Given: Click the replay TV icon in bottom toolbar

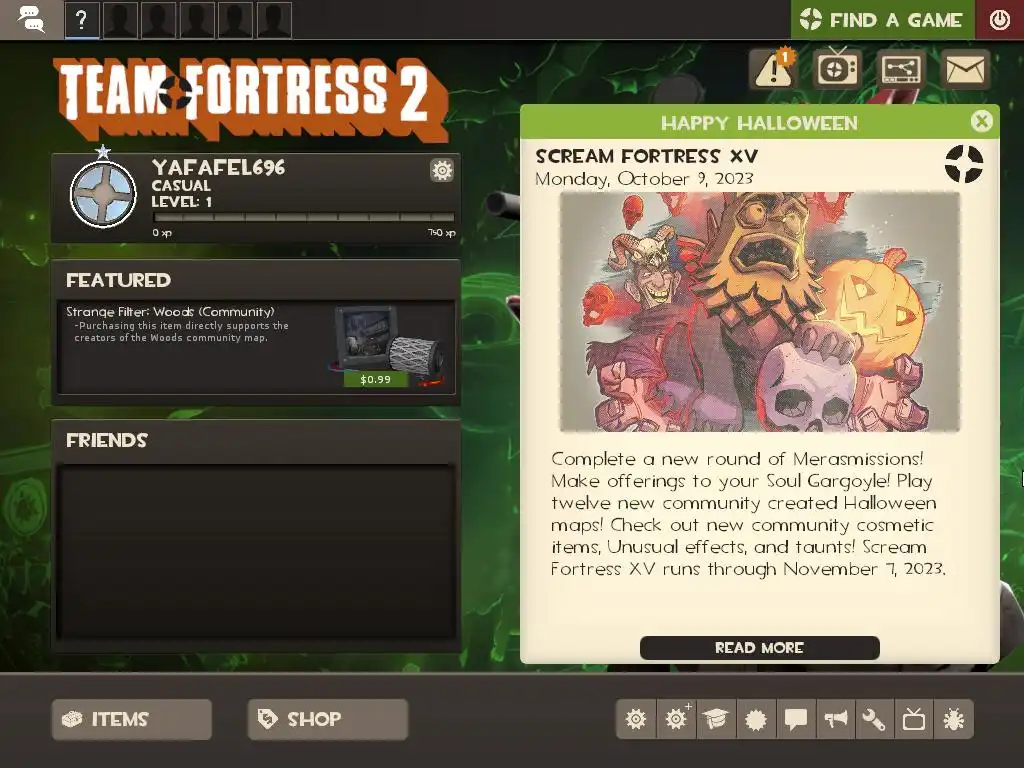Looking at the screenshot, I should point(914,719).
